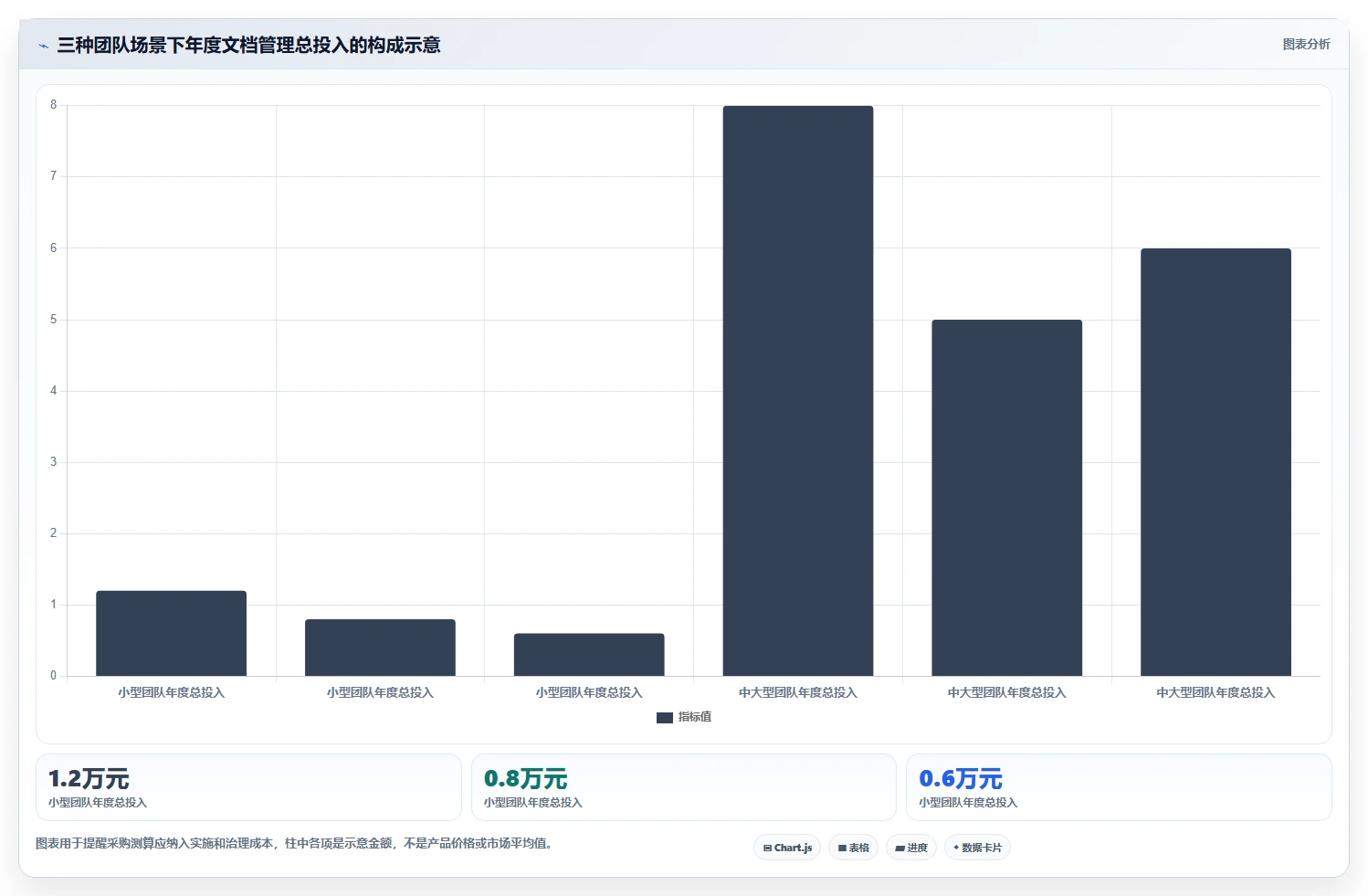Click the y-axis tick label 4
Image resolution: width=1368 pixels, height=896 pixels.
click(53, 391)
